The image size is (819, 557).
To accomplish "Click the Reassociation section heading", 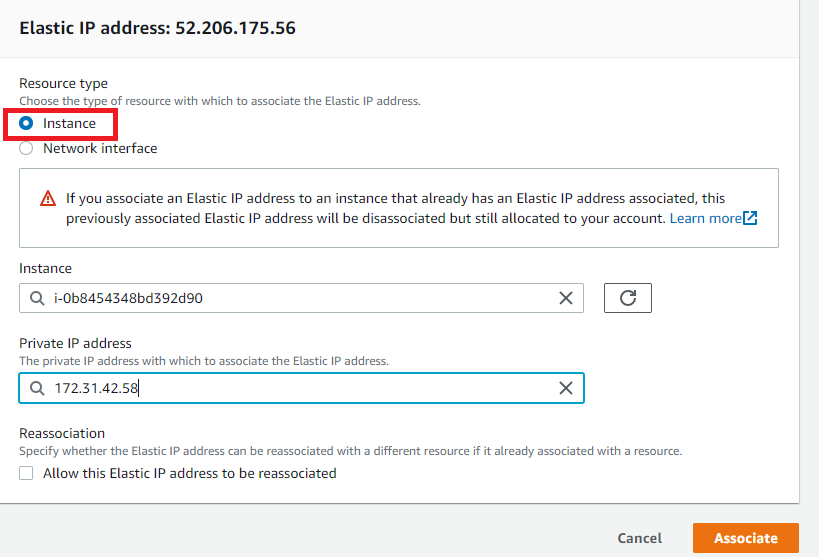I will click(x=62, y=433).
